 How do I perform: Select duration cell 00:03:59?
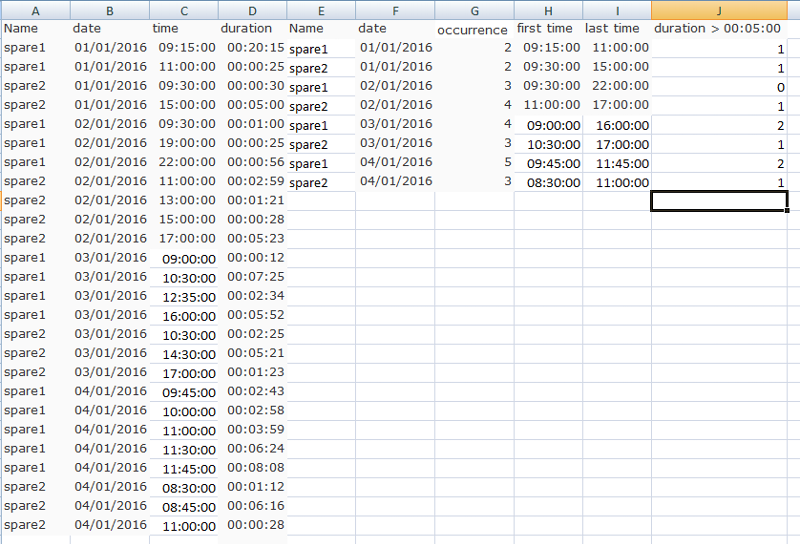tap(253, 430)
